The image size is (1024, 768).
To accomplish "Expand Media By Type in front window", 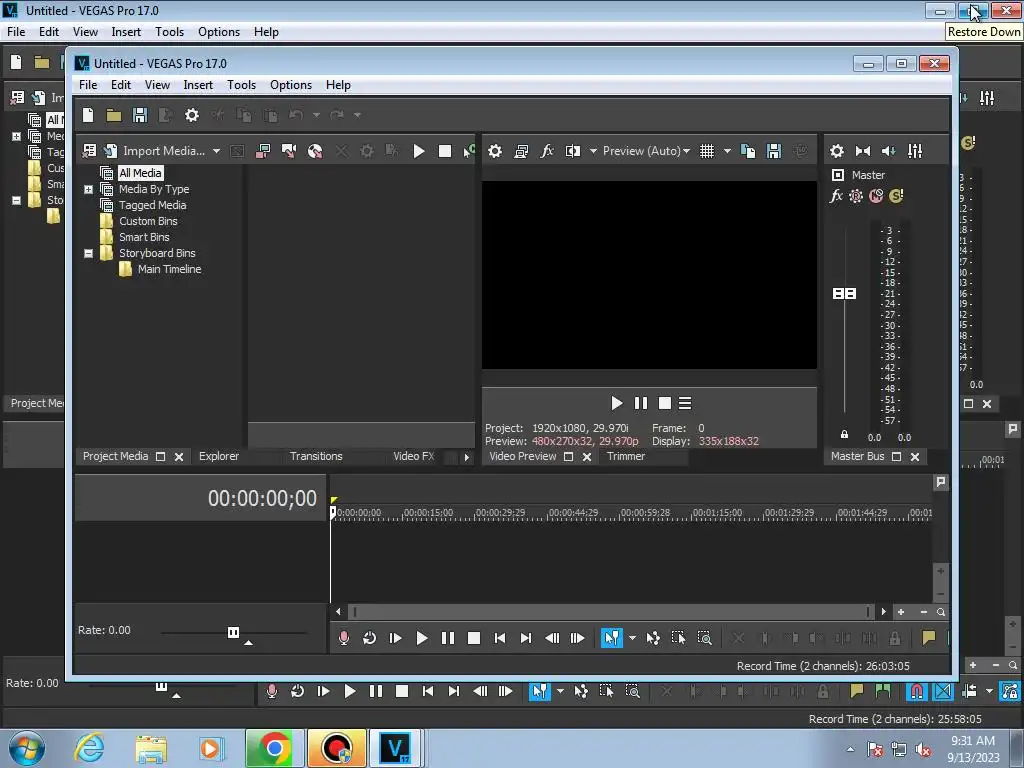I will point(89,189).
